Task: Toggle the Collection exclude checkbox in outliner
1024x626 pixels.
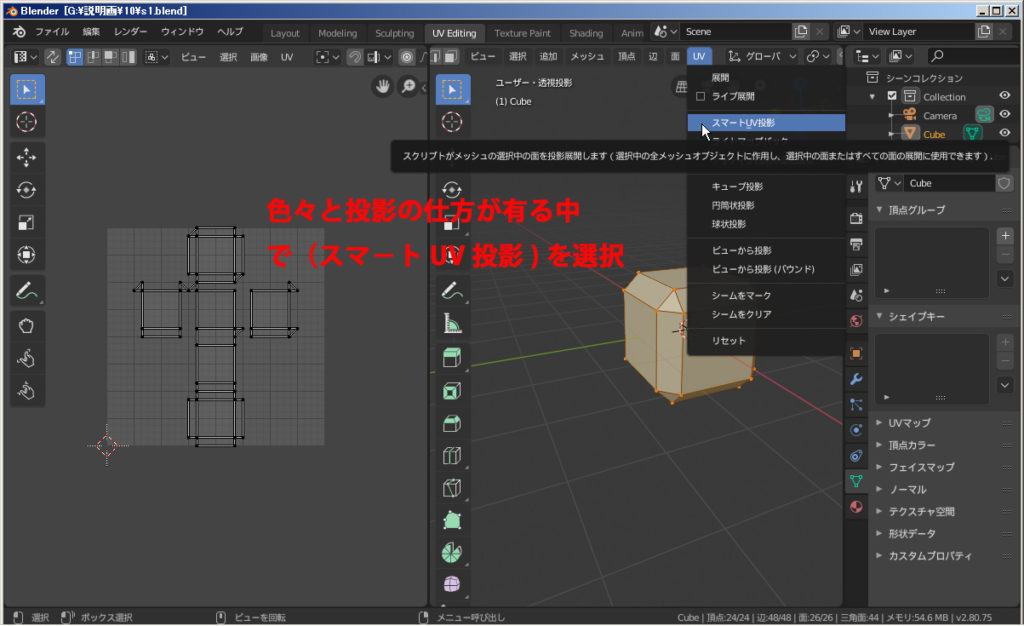Action: 892,96
